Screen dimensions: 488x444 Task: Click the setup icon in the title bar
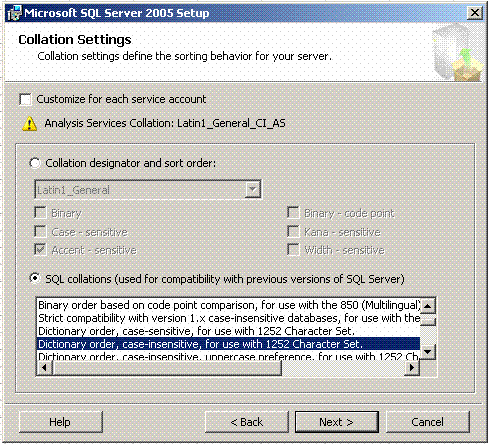14,13
